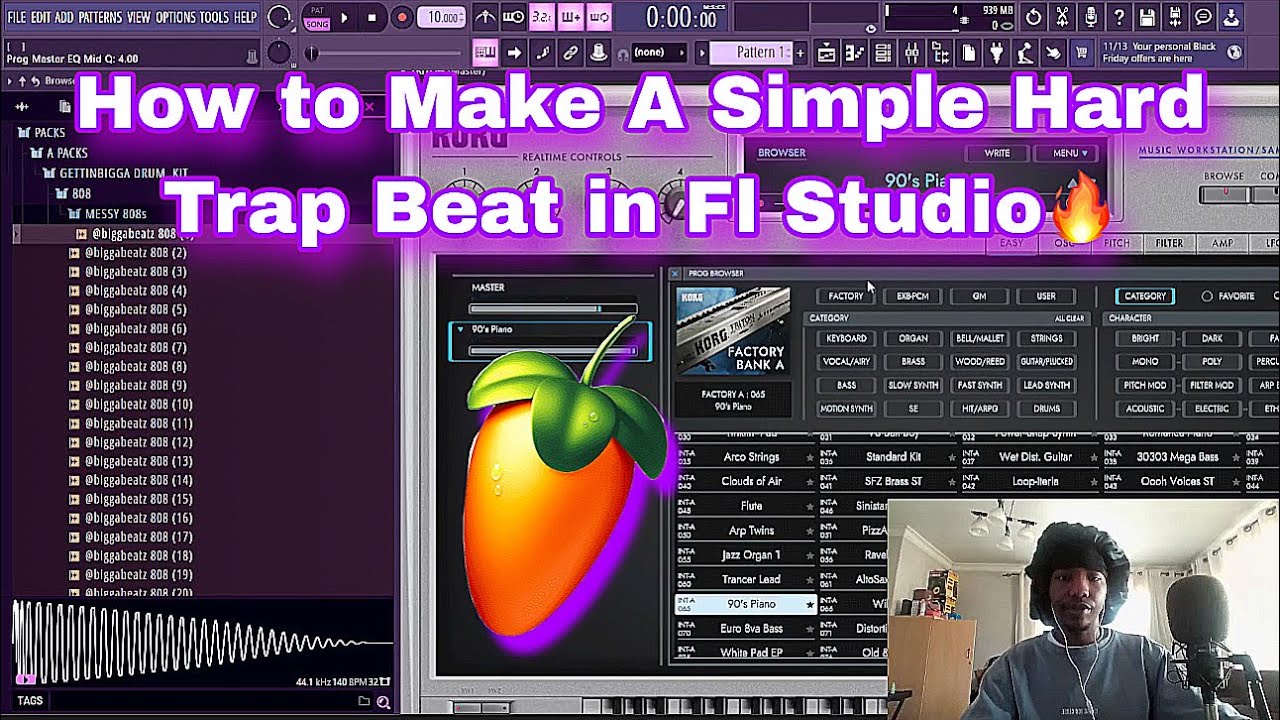Image resolution: width=1280 pixels, height=720 pixels.
Task: Click the microphone recording icon
Action: point(1090,17)
